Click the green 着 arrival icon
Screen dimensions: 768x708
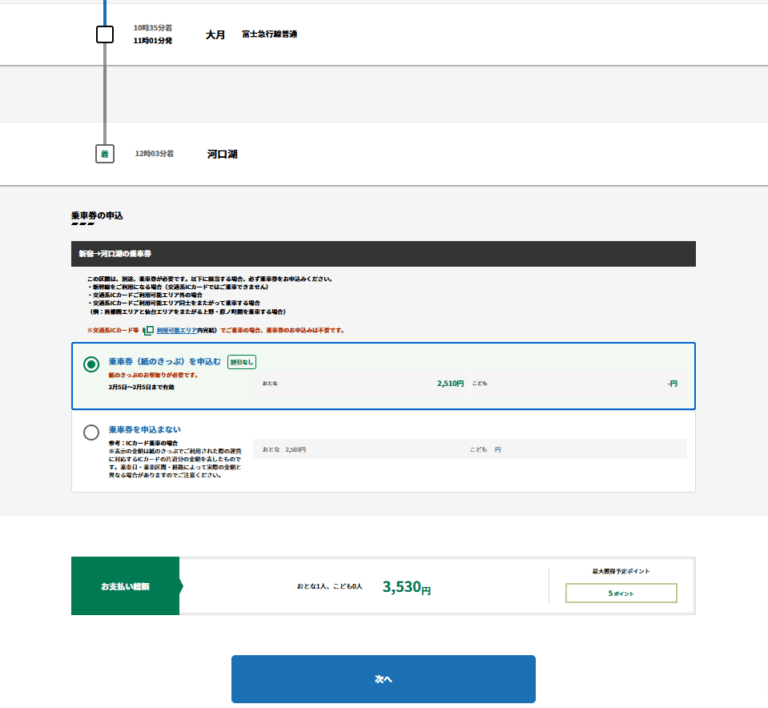pos(104,154)
